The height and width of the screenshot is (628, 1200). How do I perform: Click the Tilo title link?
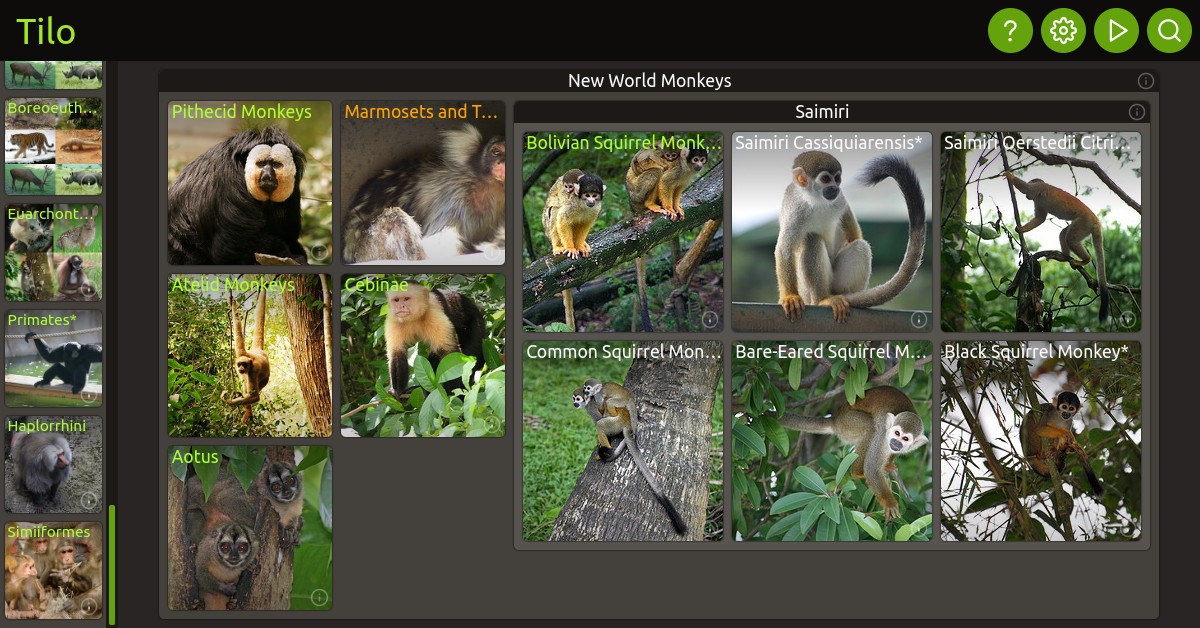point(46,31)
